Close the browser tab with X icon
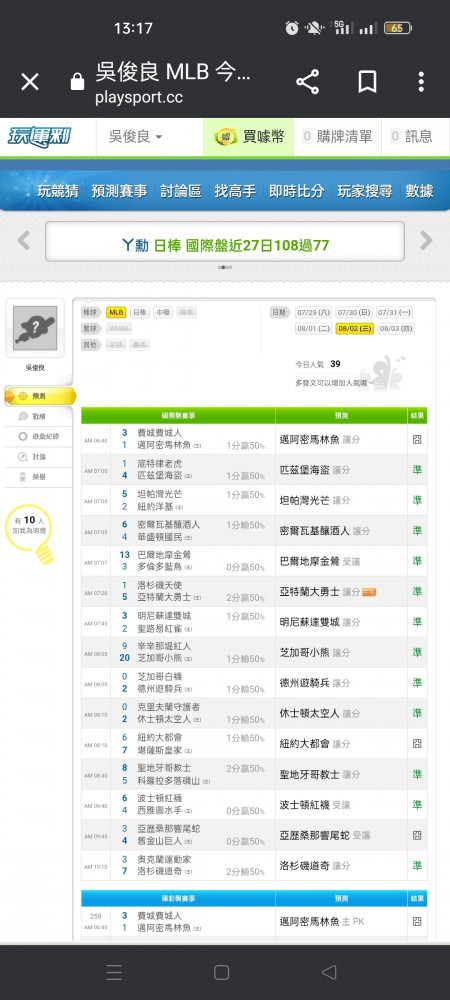This screenshot has width=450, height=1000. [30, 82]
